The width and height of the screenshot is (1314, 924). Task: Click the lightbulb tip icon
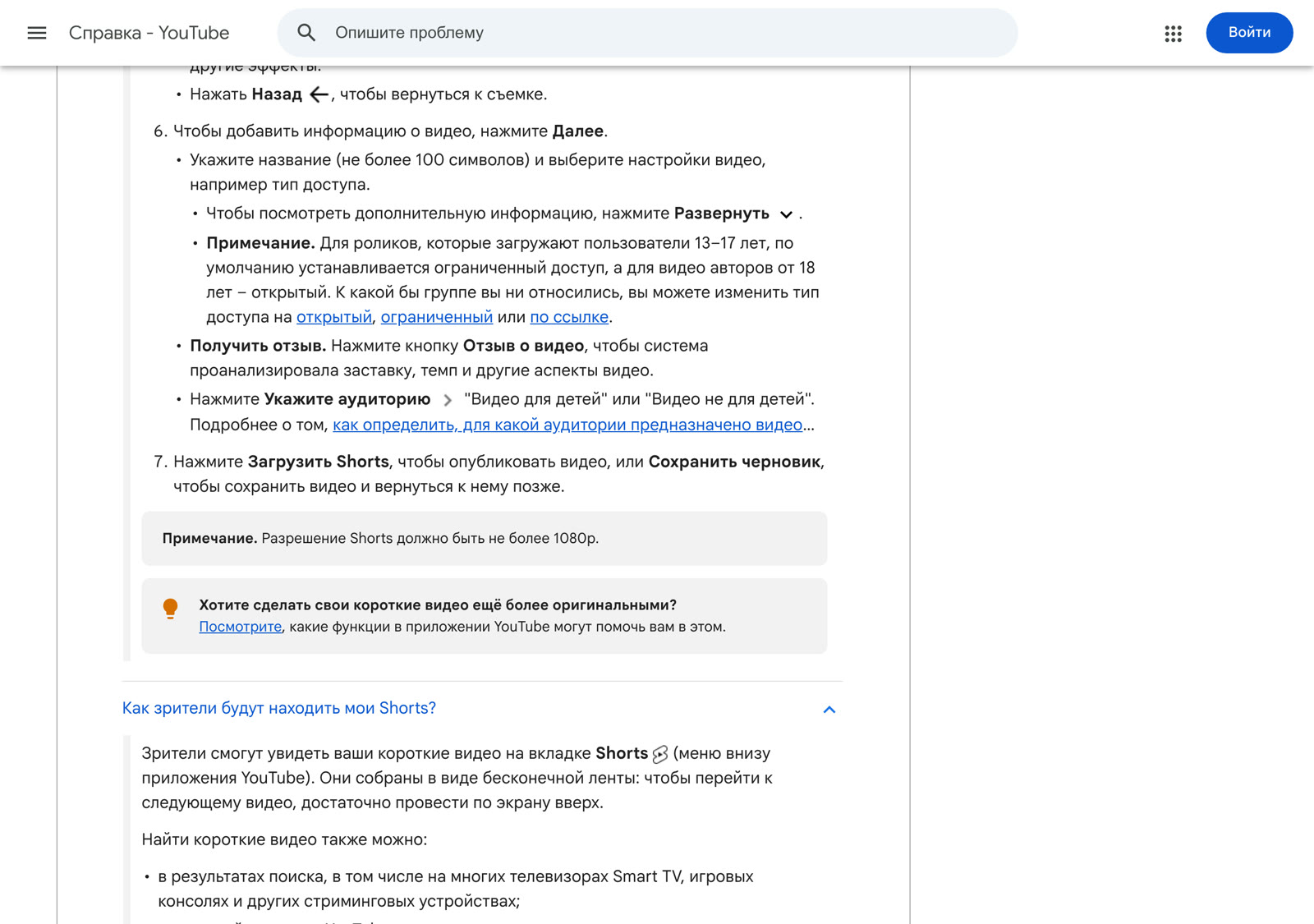(x=170, y=609)
